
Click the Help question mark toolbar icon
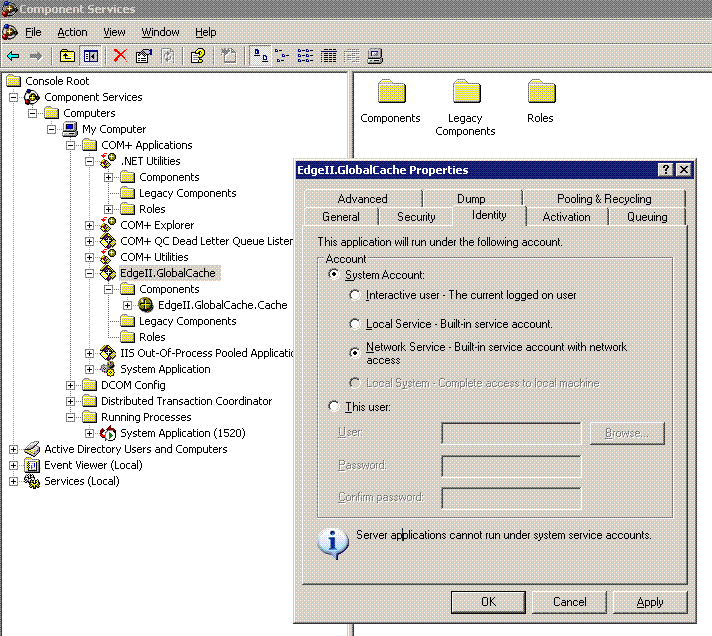pos(198,56)
